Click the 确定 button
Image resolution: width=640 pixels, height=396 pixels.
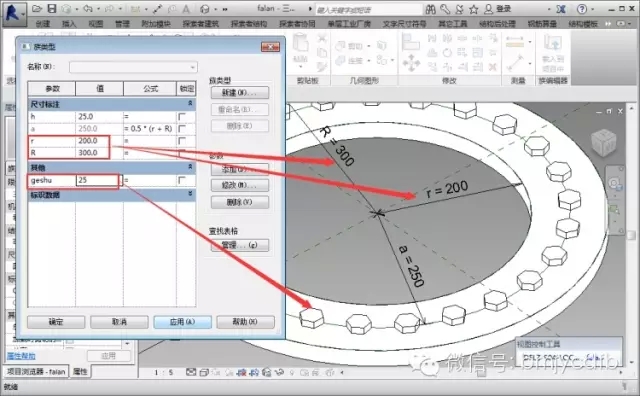coord(56,322)
